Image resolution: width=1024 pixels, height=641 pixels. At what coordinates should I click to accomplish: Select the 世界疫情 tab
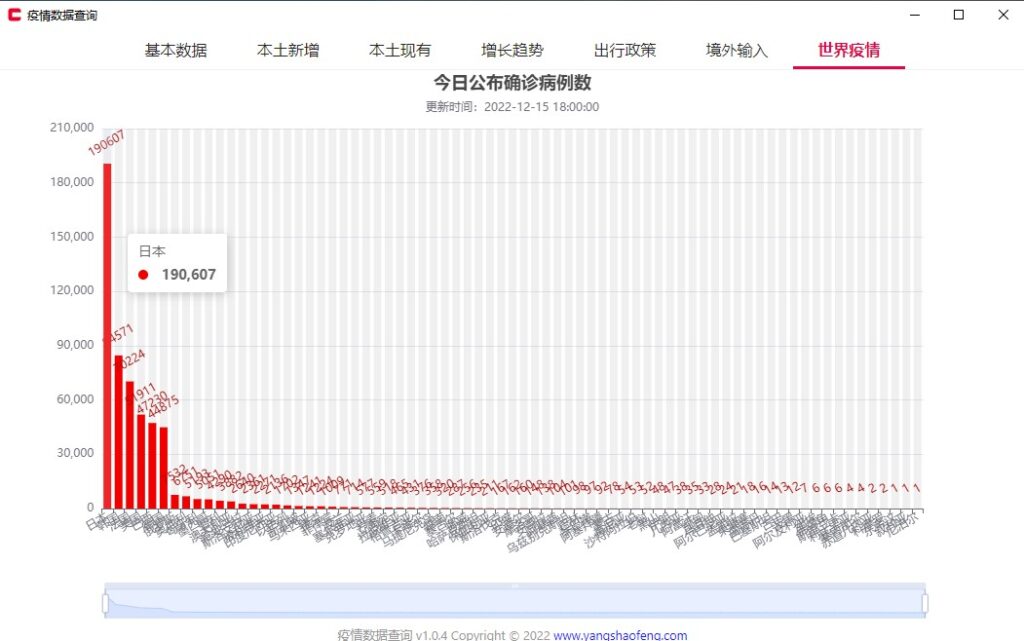coord(849,50)
